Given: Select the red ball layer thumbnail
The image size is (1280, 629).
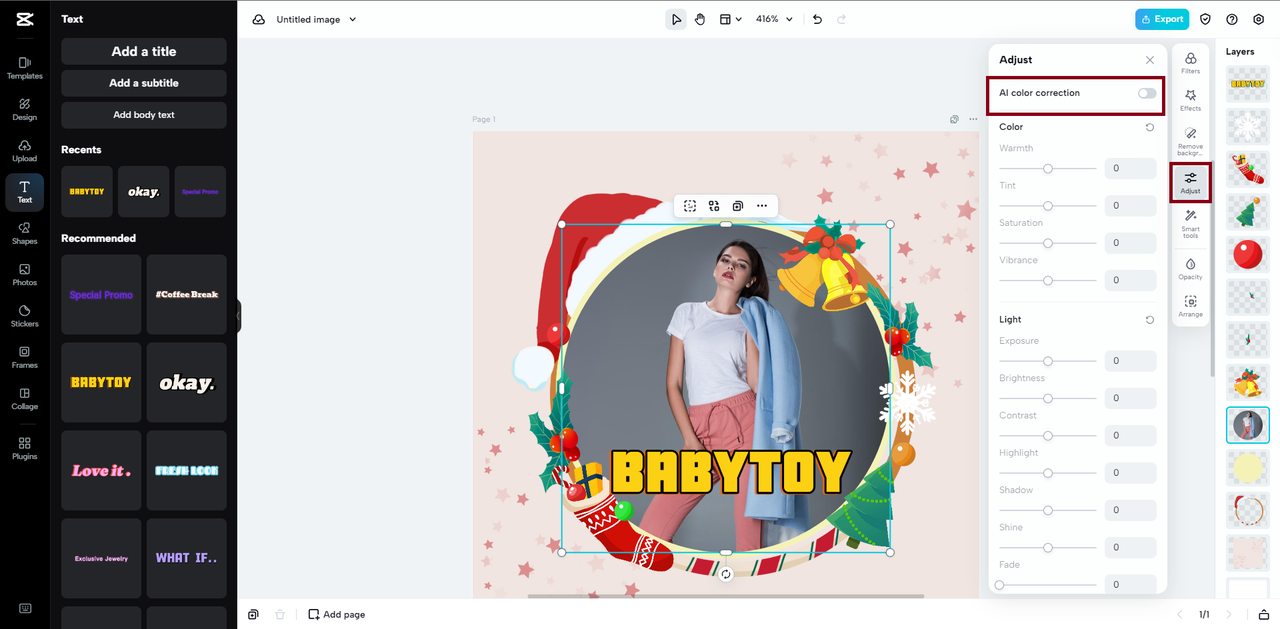Looking at the screenshot, I should [x=1247, y=254].
